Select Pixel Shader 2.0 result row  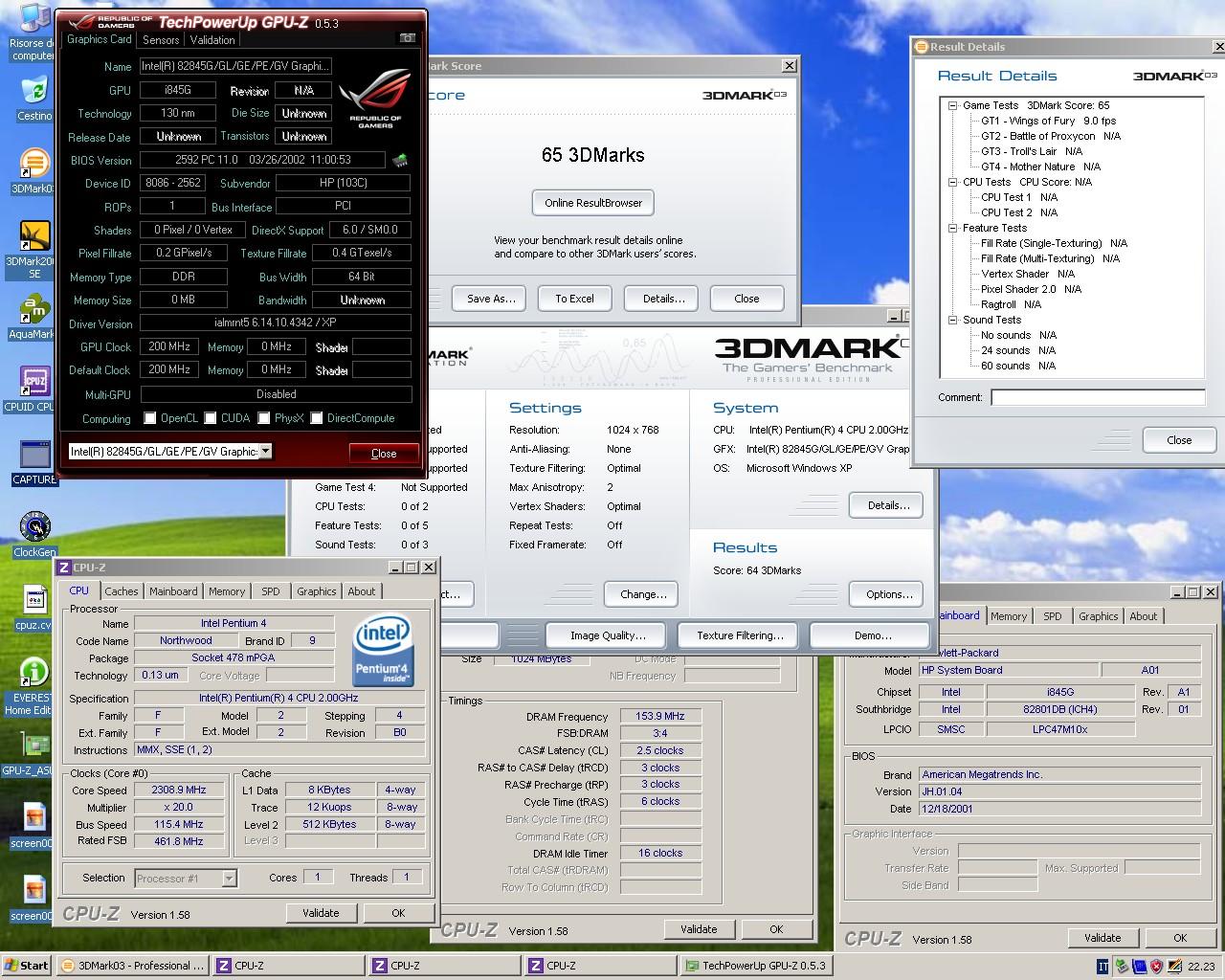(x=1031, y=289)
